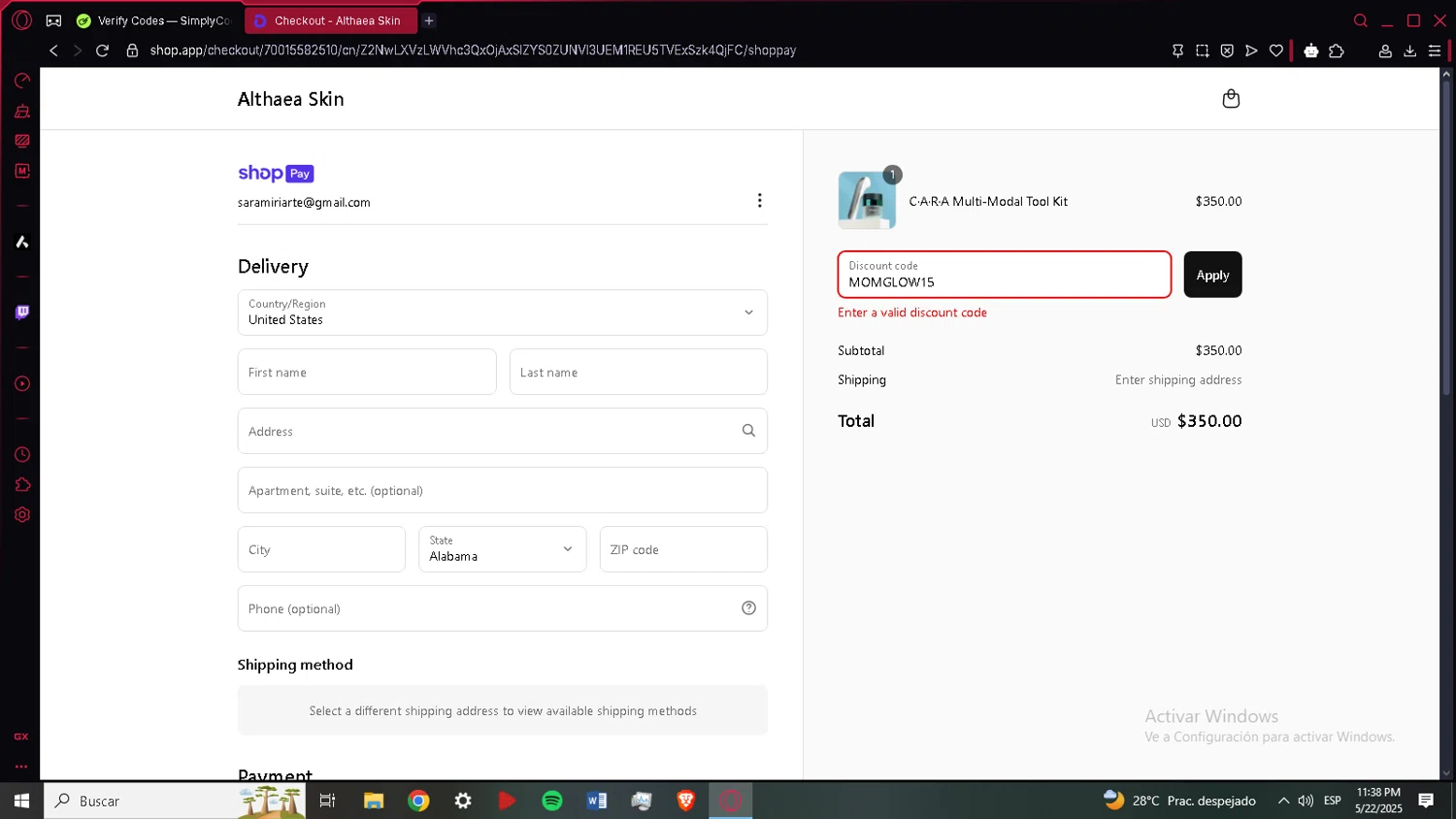Open the notification center icon
The width and height of the screenshot is (1456, 819).
(x=1426, y=801)
